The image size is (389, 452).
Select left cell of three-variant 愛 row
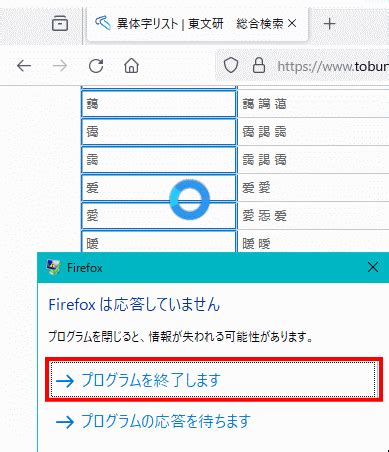tap(159, 216)
